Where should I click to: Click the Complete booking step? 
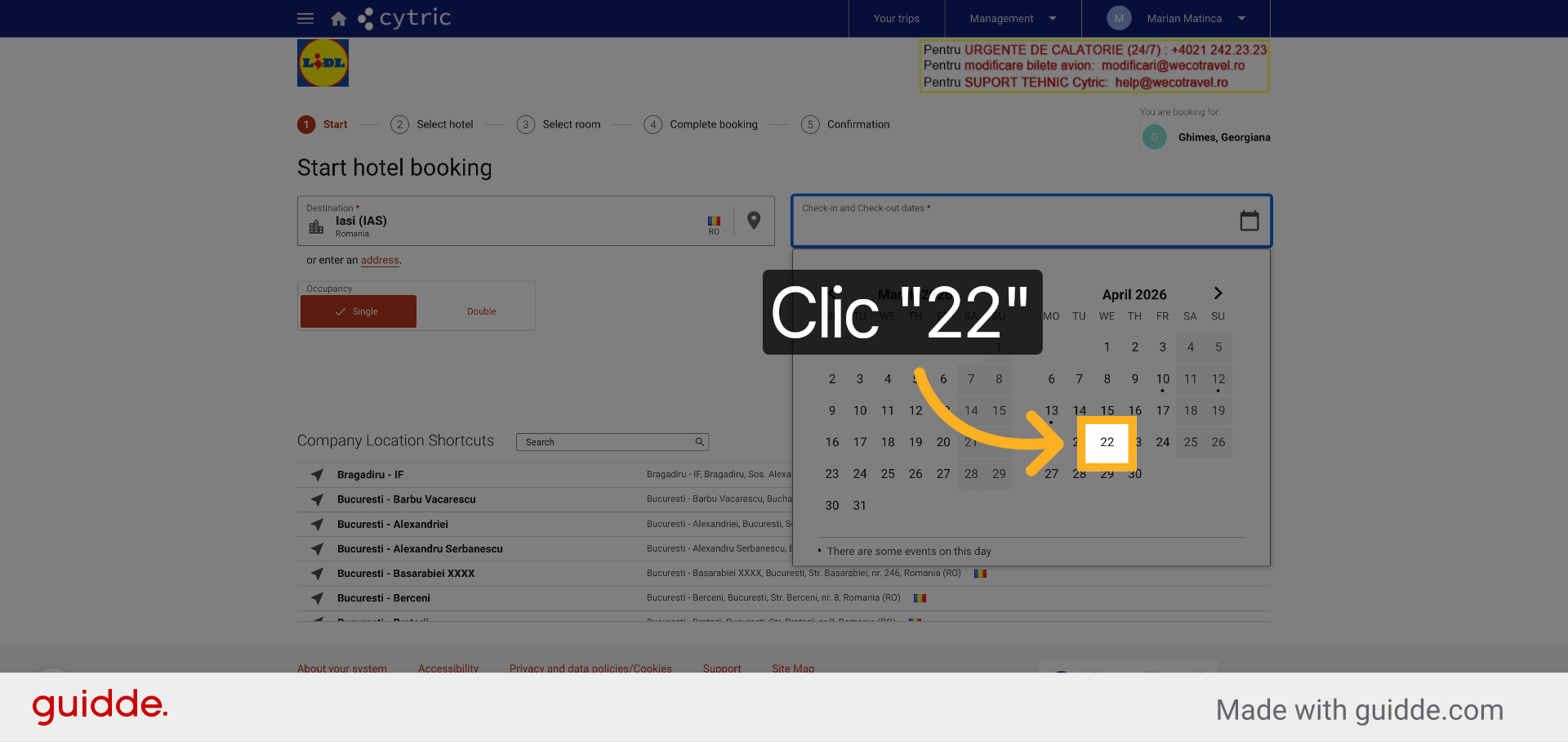[x=701, y=124]
